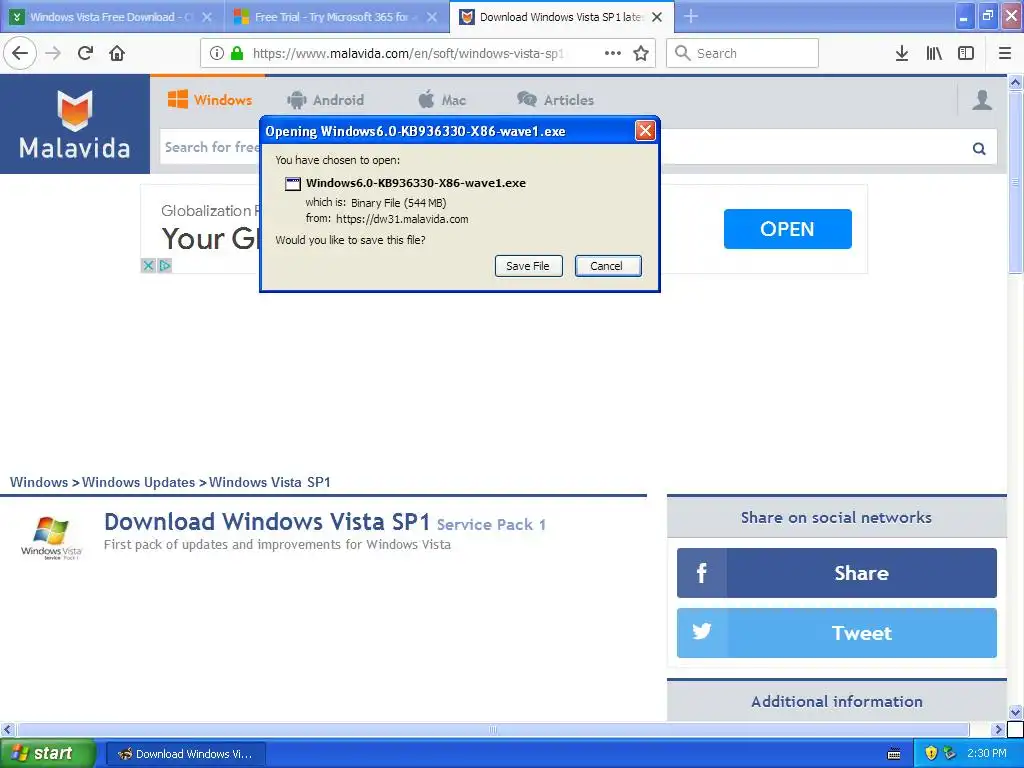Click the keyboard icon in system tray
The width and height of the screenshot is (1024, 768).
coord(894,754)
